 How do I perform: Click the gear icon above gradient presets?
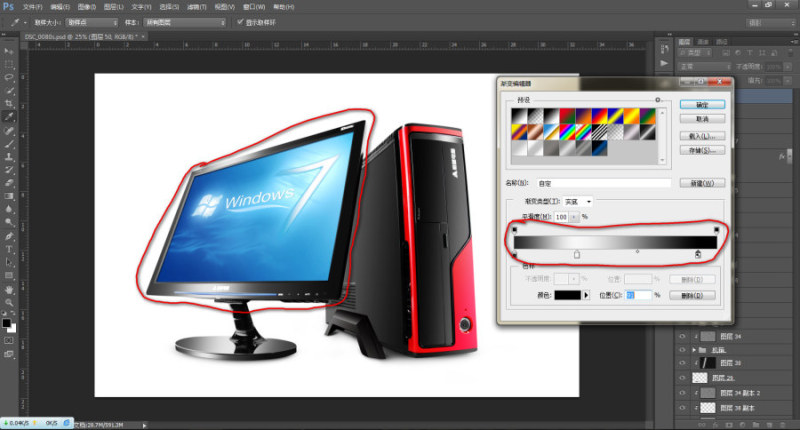(658, 100)
